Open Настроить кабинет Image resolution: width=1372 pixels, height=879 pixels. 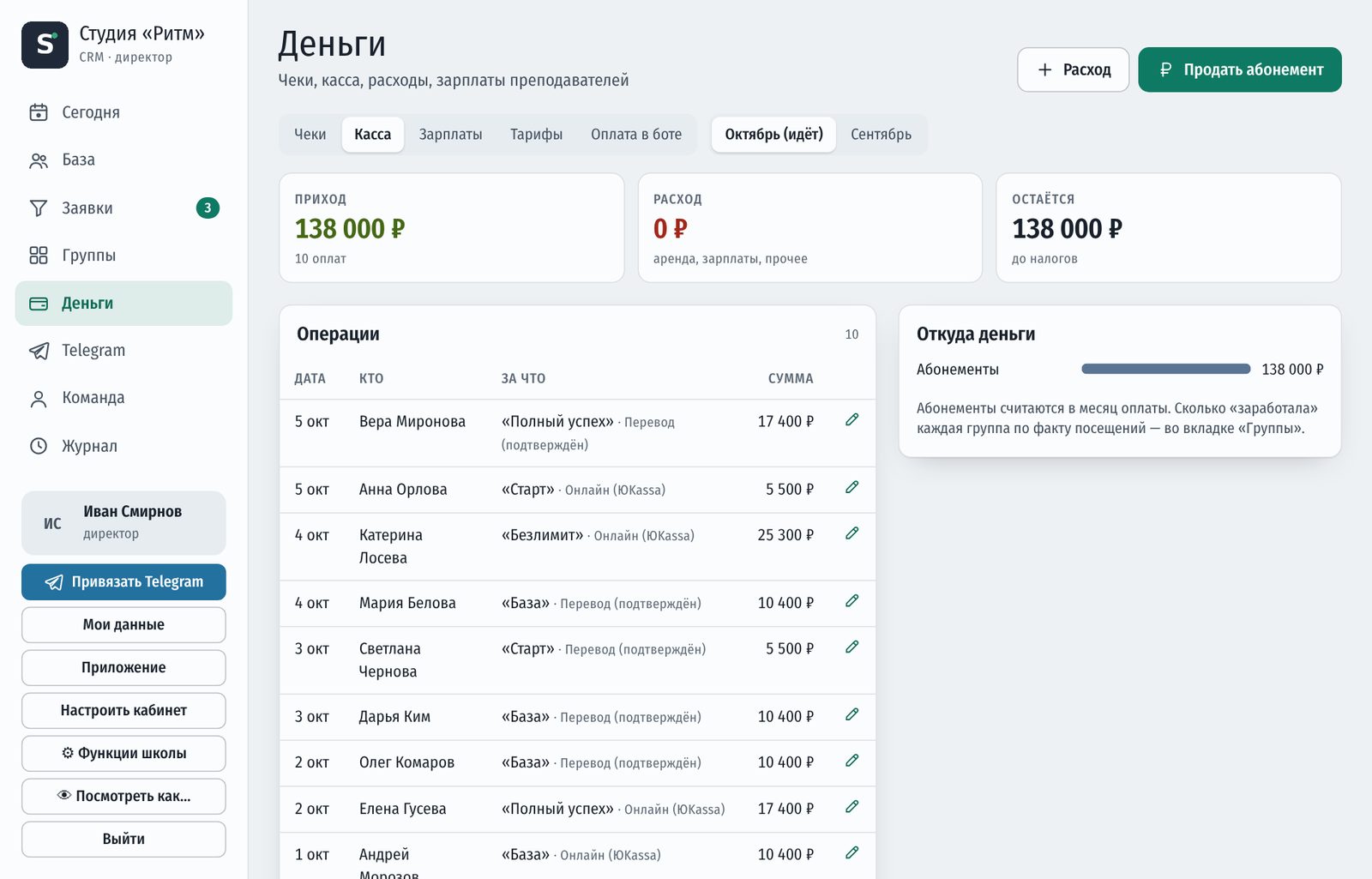point(123,710)
